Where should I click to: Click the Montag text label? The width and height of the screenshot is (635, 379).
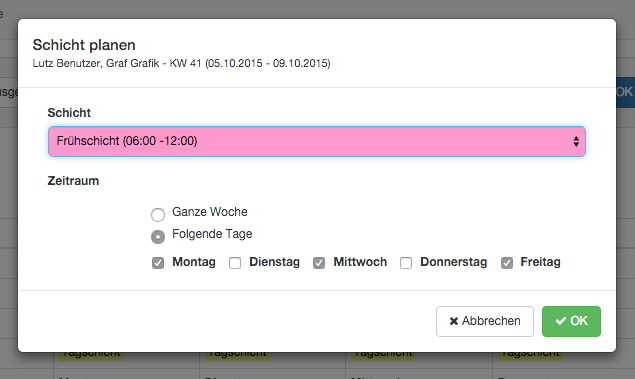pos(194,262)
